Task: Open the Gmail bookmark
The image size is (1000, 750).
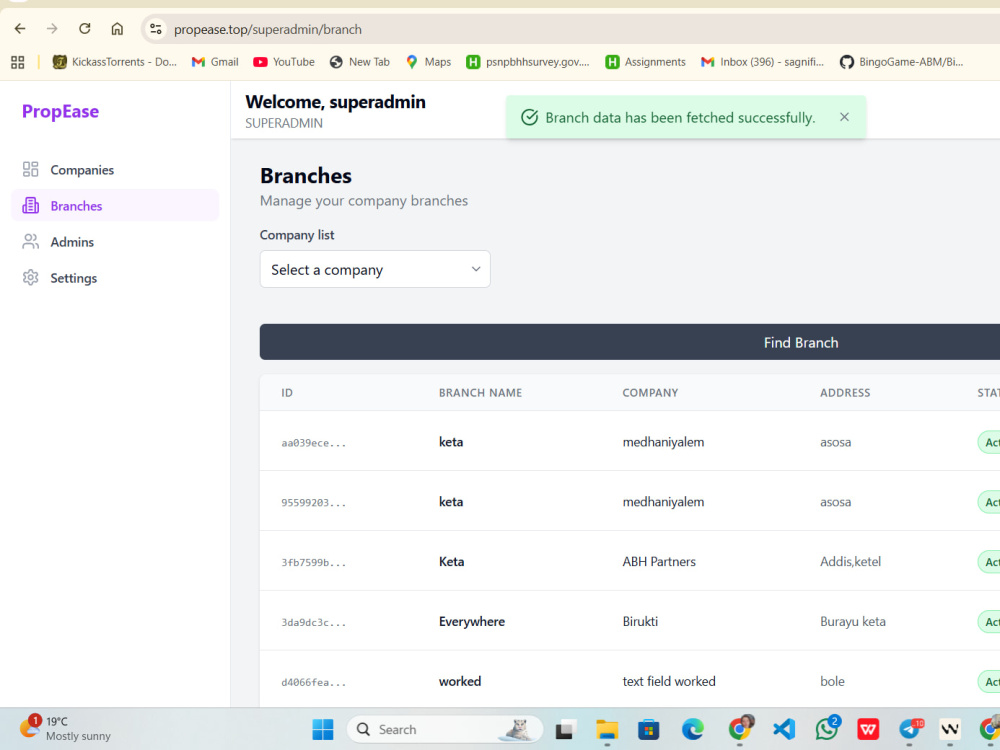Action: pyautogui.click(x=215, y=62)
